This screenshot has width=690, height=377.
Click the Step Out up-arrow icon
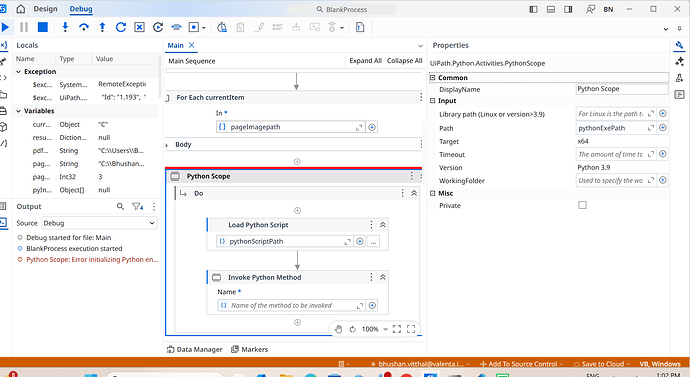102,27
